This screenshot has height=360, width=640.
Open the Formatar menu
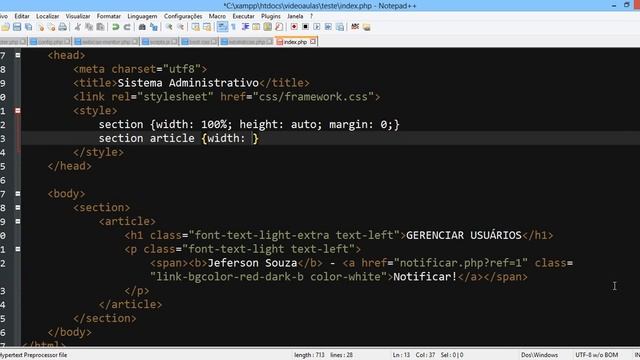click(x=109, y=16)
